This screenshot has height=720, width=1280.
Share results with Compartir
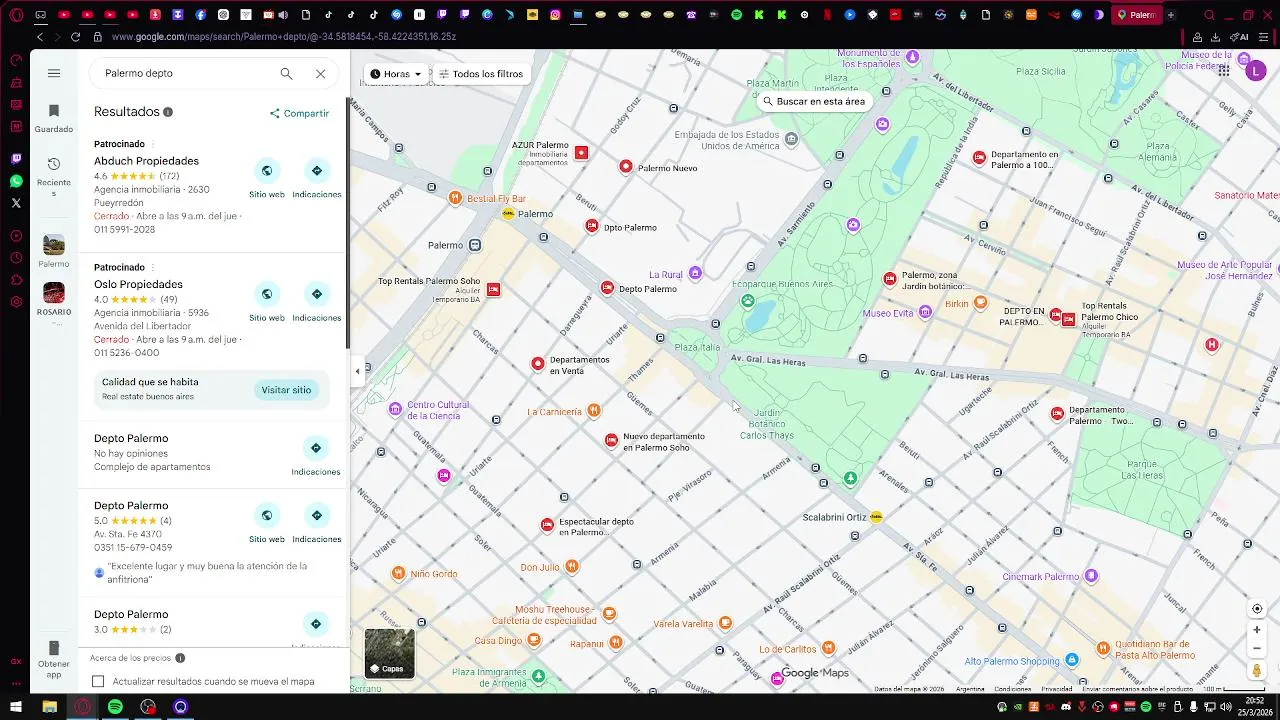(299, 113)
